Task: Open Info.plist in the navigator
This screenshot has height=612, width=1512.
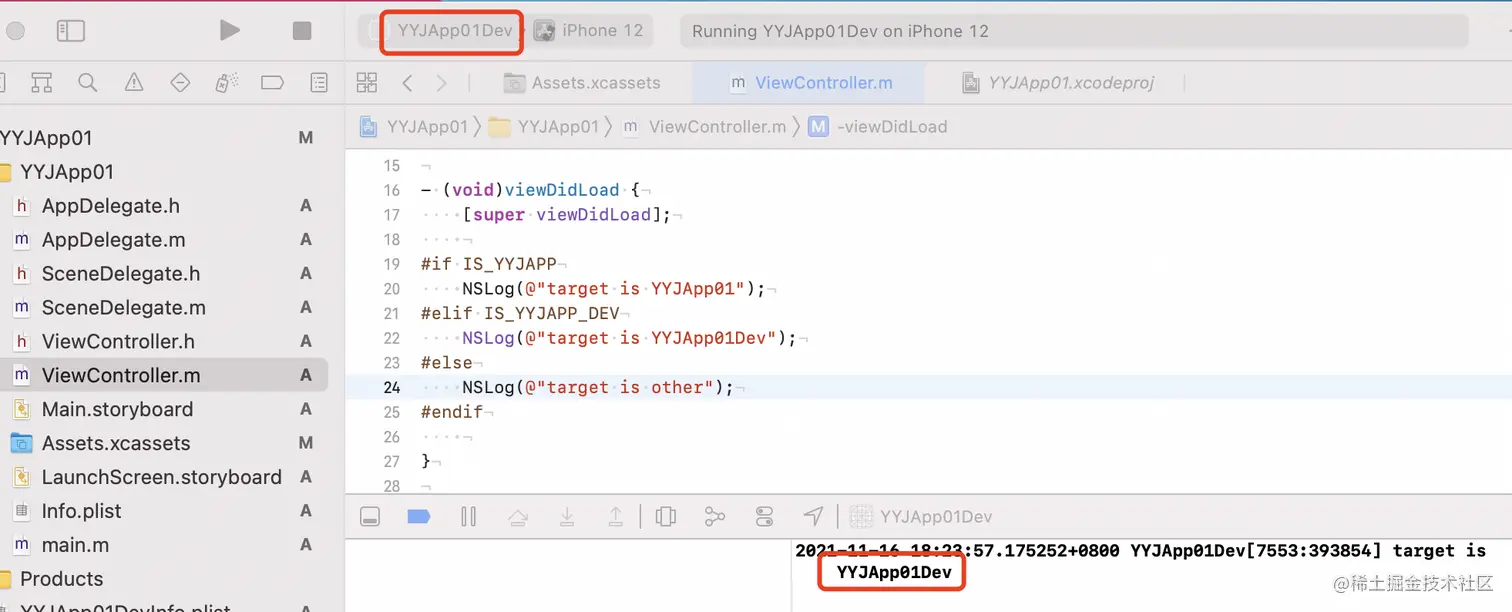Action: pyautogui.click(x=164, y=512)
